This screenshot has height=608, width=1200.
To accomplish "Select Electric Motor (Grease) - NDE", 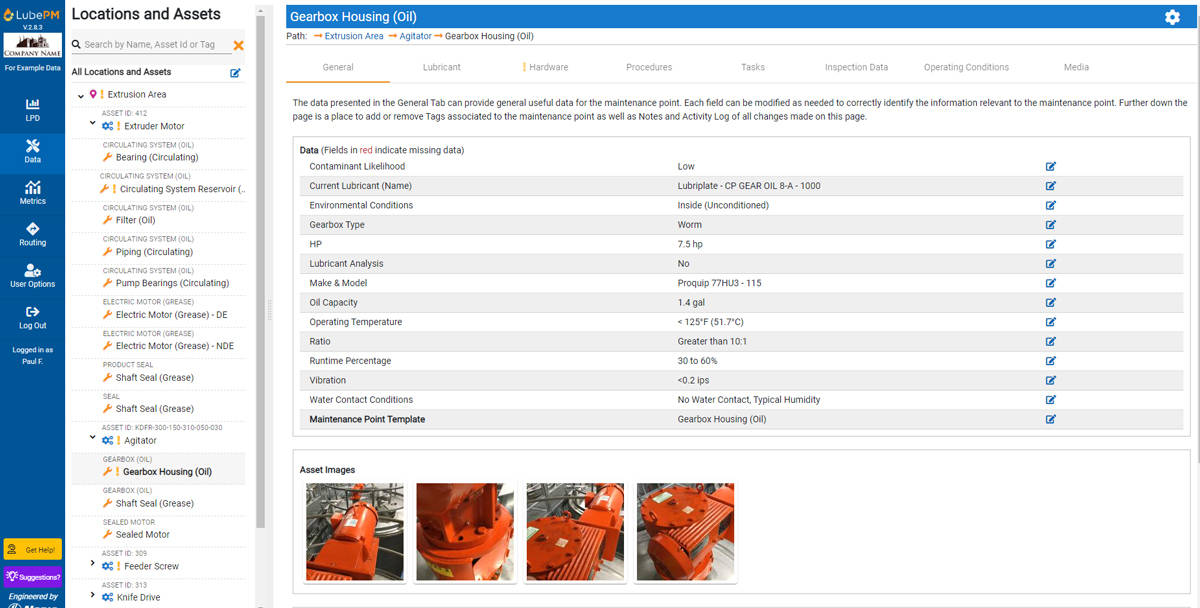I will point(175,346).
